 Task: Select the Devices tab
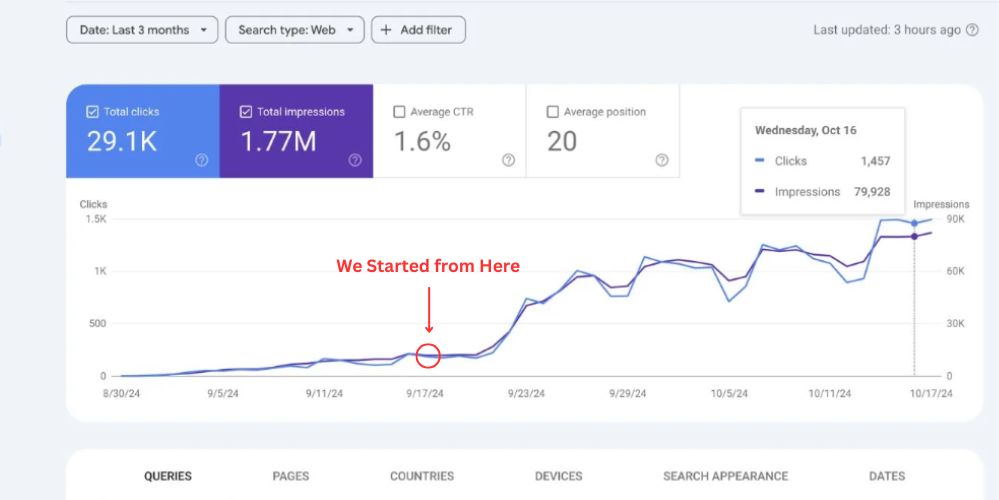pos(559,476)
